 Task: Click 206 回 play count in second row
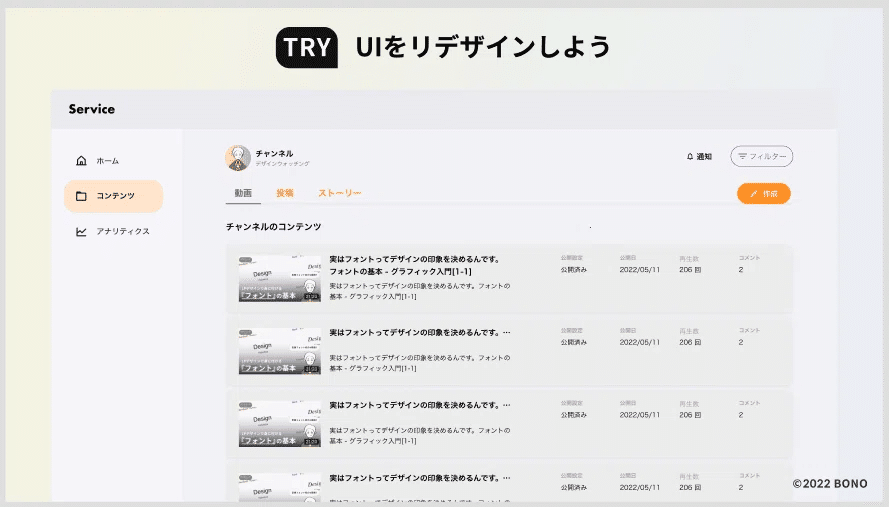coord(690,343)
